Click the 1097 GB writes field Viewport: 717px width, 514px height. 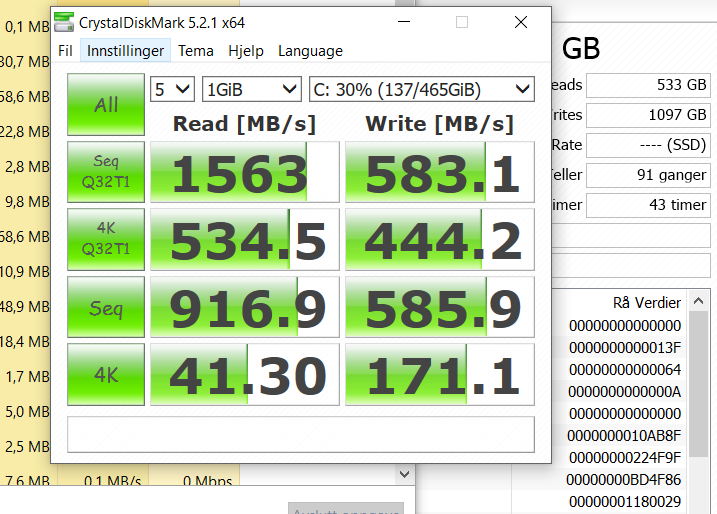648,115
